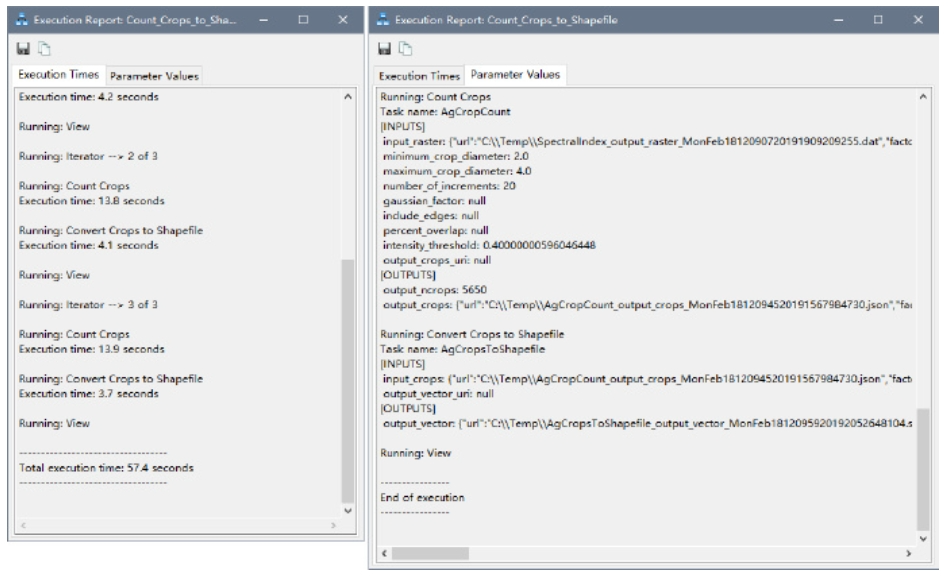The image size is (948, 579).
Task: Click 'Execution time: 4.2 seconds' line
Action: click(88, 97)
